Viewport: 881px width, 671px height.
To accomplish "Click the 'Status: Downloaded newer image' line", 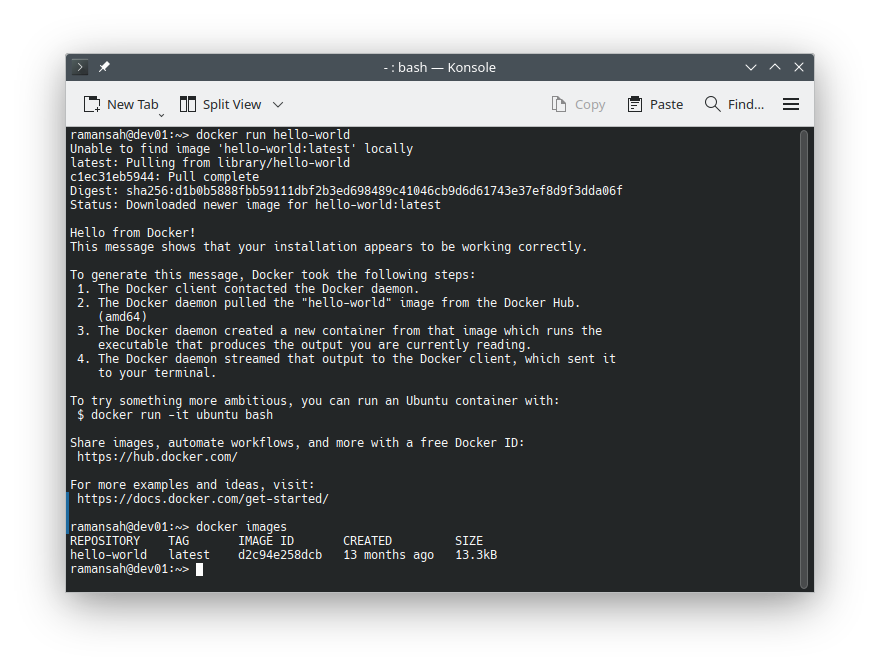I will [255, 205].
